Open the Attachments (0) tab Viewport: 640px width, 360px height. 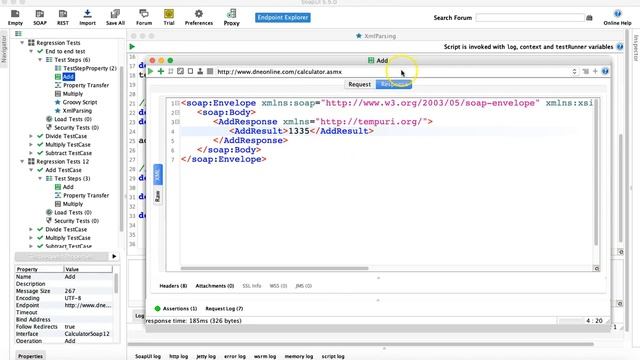tap(215, 286)
